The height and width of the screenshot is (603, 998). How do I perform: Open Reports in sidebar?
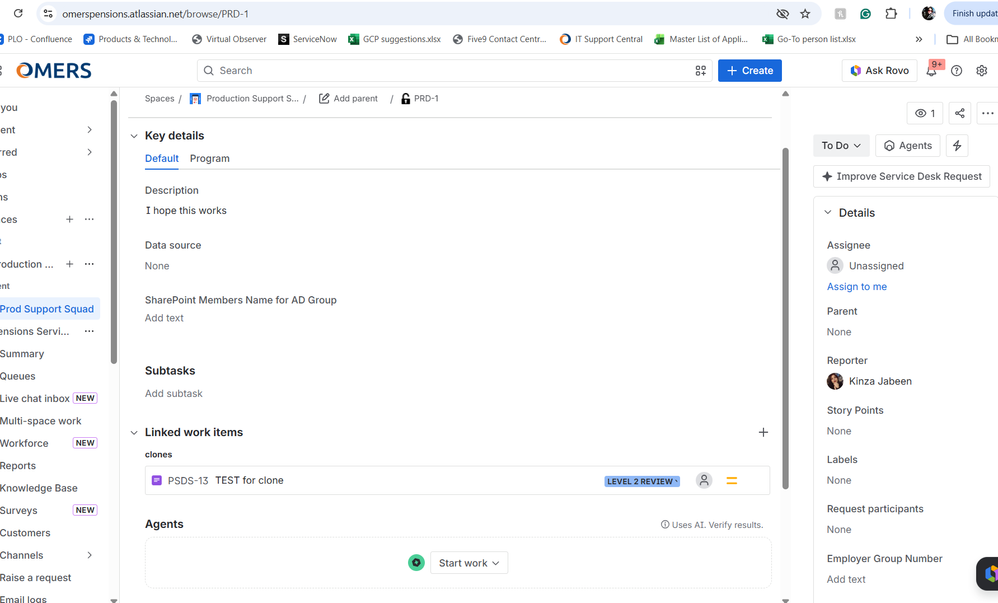pos(18,466)
